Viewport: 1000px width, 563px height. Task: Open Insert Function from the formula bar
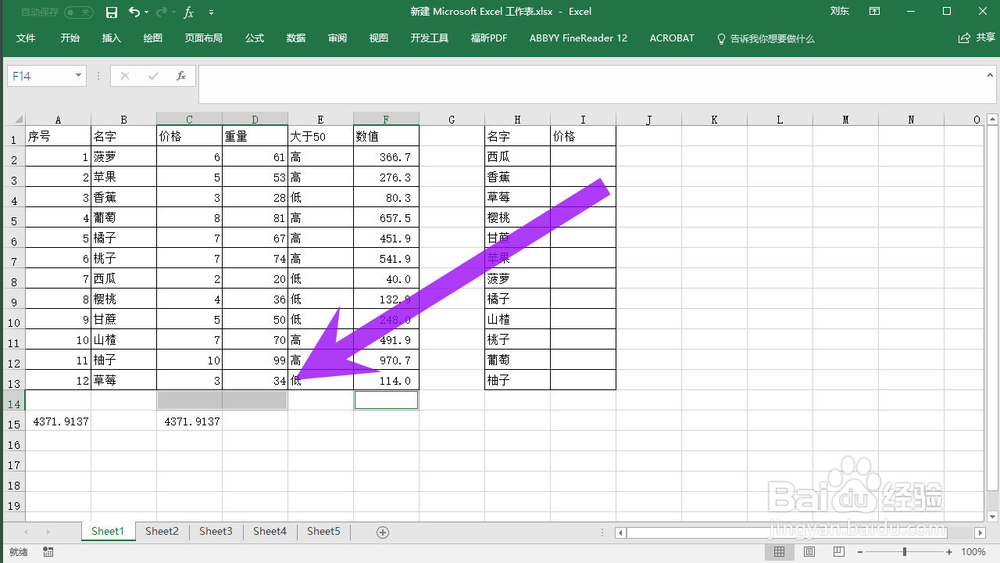tap(181, 76)
